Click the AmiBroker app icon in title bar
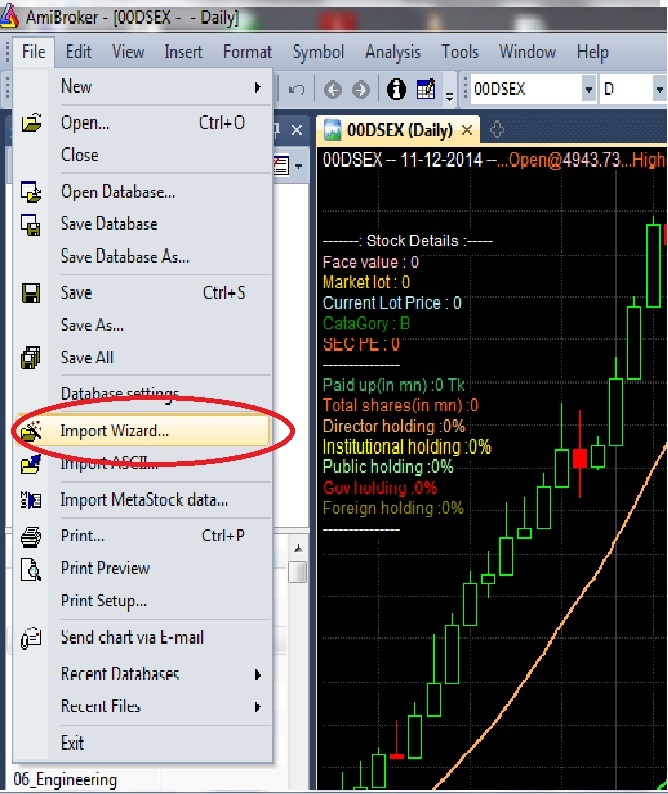Image resolution: width=668 pixels, height=794 pixels. (9, 16)
